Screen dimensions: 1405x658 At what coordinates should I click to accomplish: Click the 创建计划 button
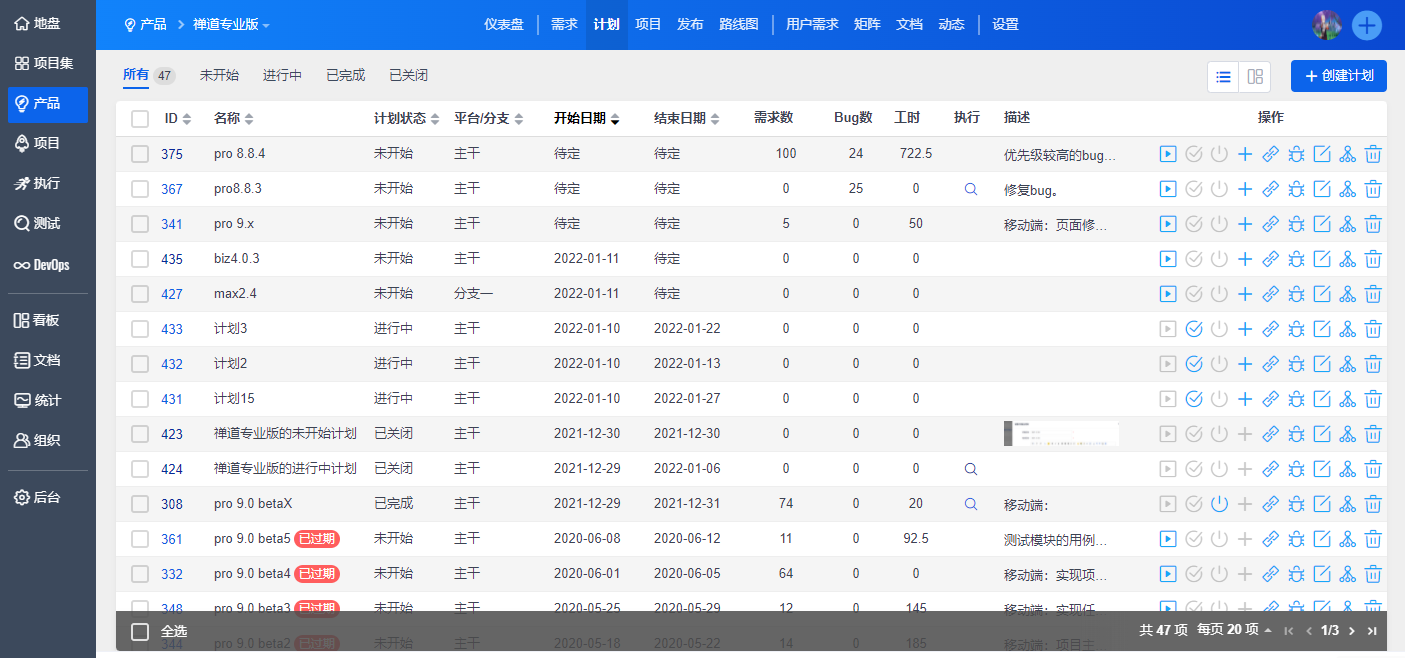coord(1339,76)
